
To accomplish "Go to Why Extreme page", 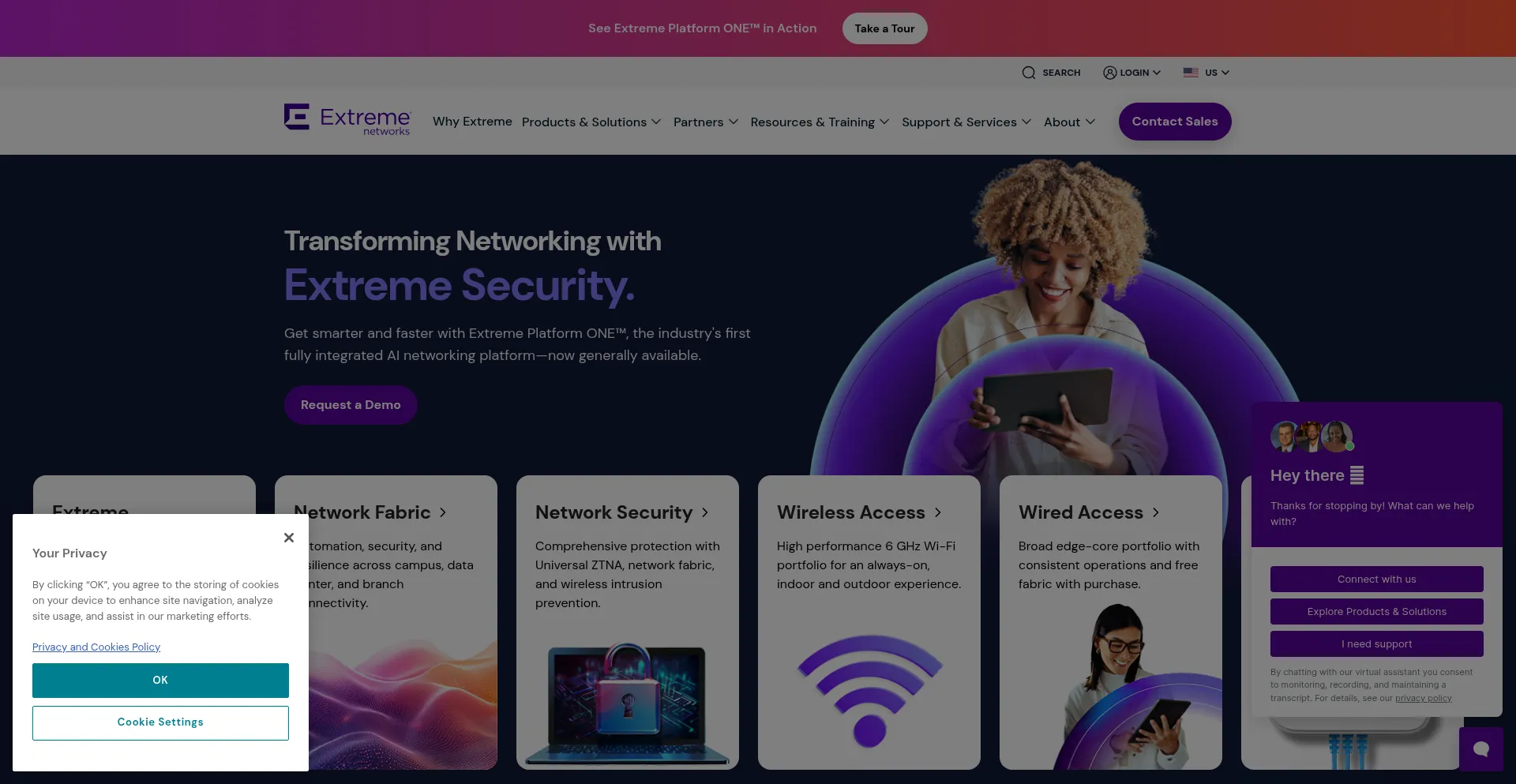I will 472,122.
